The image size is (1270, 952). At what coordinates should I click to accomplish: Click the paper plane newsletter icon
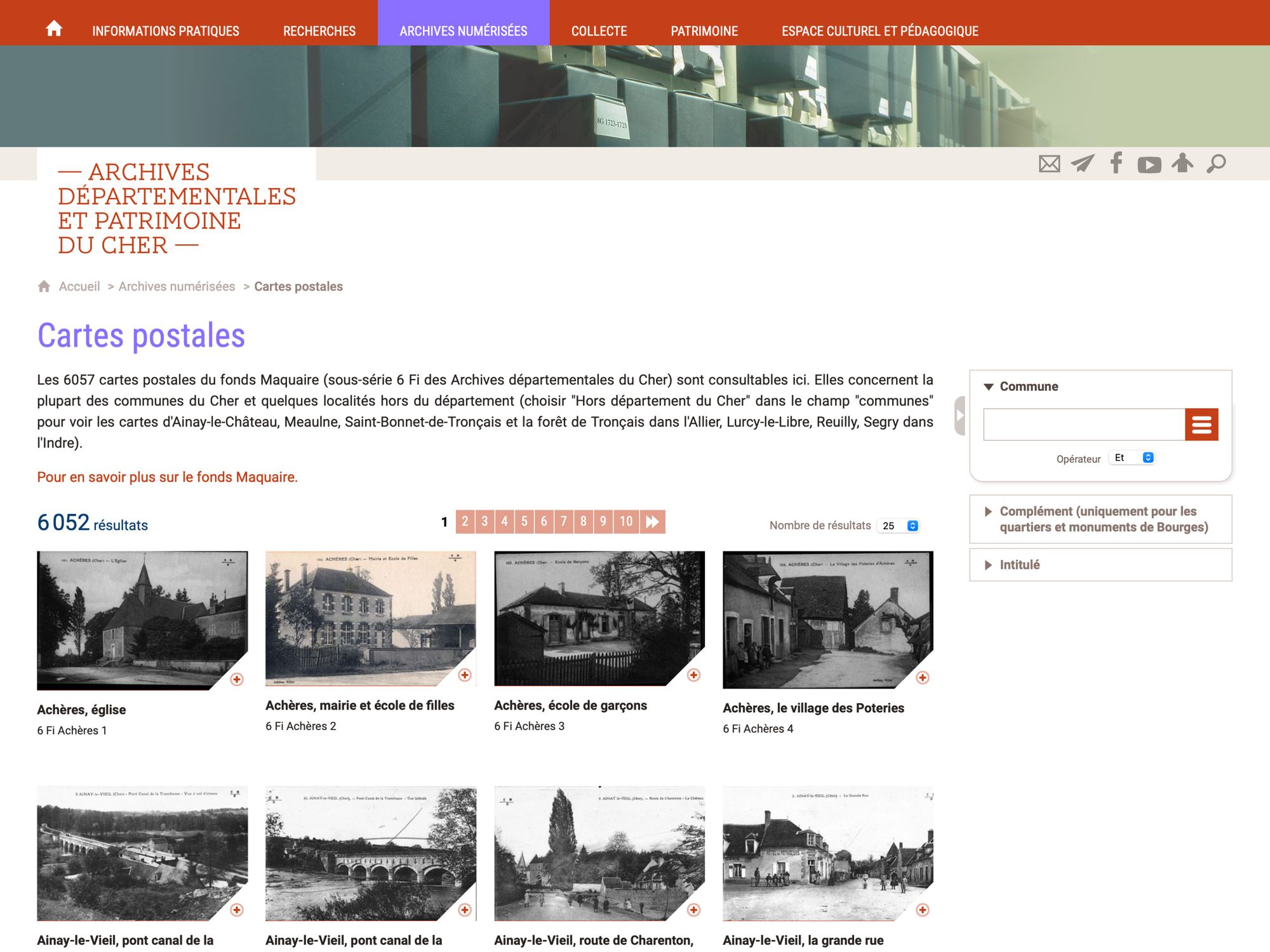[x=1083, y=164]
